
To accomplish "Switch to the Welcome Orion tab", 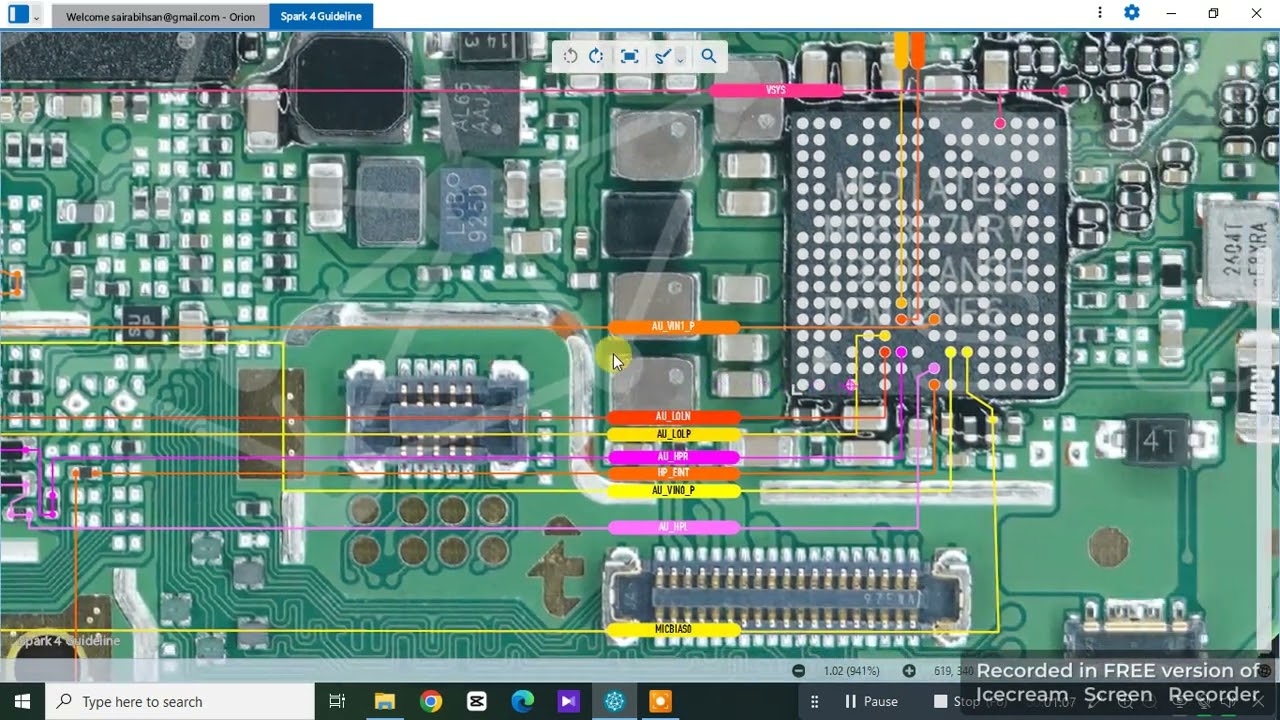I will [x=160, y=16].
